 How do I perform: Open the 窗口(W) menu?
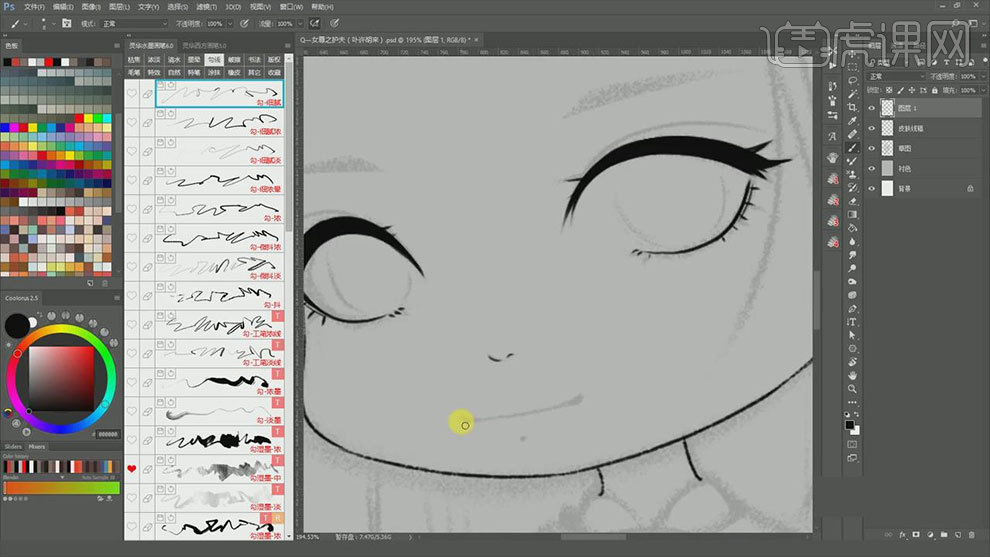[x=291, y=7]
